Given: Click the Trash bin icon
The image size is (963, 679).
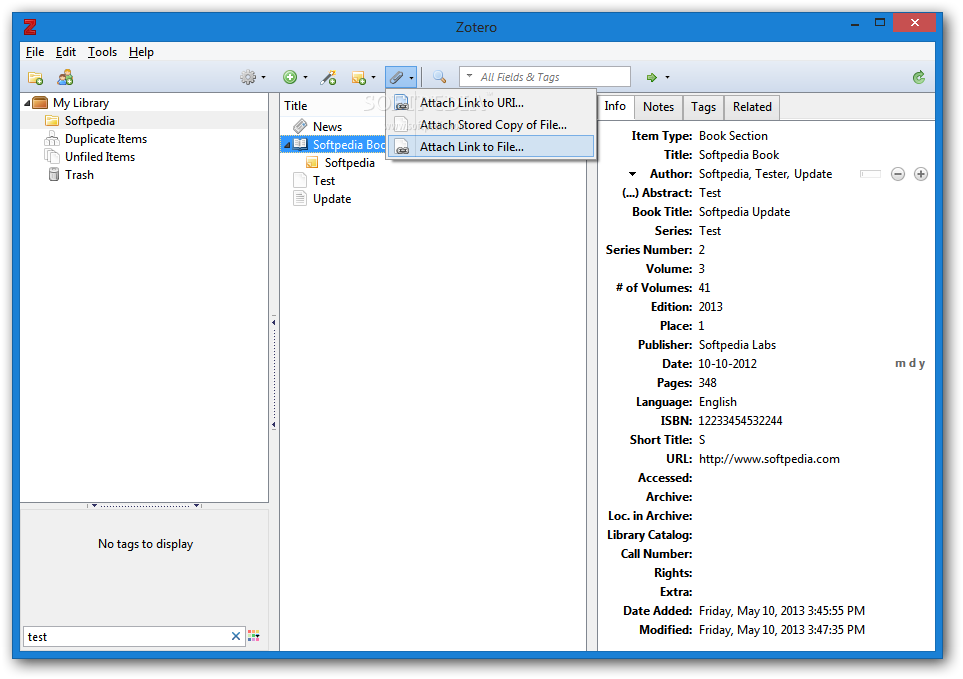Looking at the screenshot, I should tap(53, 174).
